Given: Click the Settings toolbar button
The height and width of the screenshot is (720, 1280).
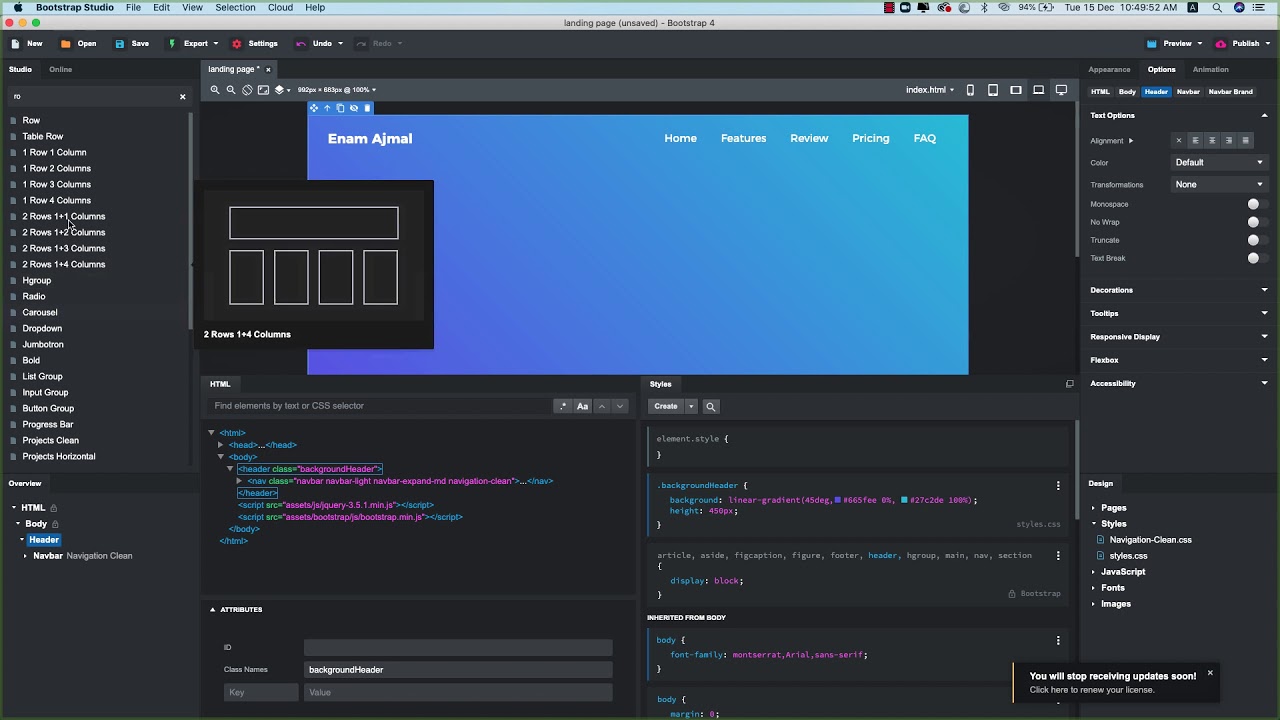Looking at the screenshot, I should tap(255, 44).
